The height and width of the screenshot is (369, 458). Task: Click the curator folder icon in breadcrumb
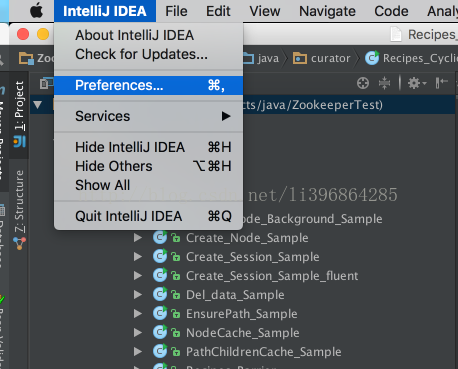300,58
